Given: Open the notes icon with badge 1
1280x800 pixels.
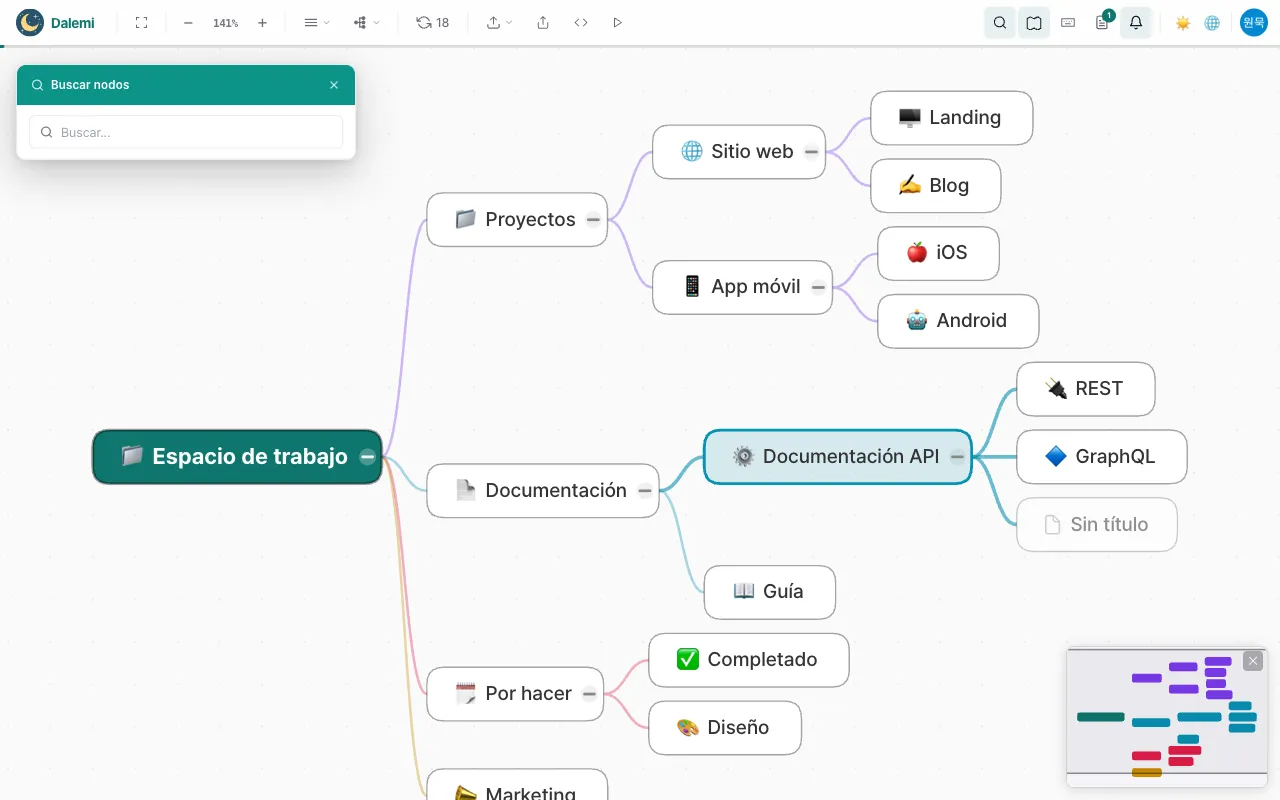Looking at the screenshot, I should click(1102, 22).
